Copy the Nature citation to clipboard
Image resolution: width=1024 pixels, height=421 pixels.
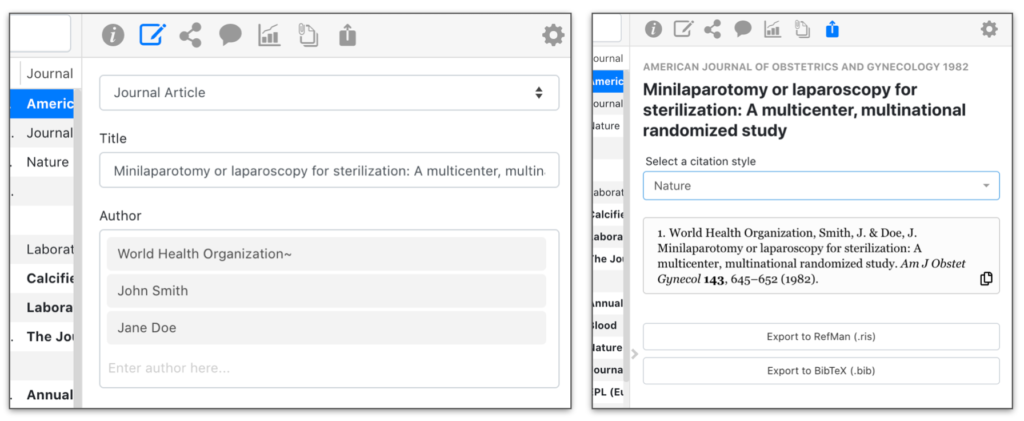click(986, 279)
